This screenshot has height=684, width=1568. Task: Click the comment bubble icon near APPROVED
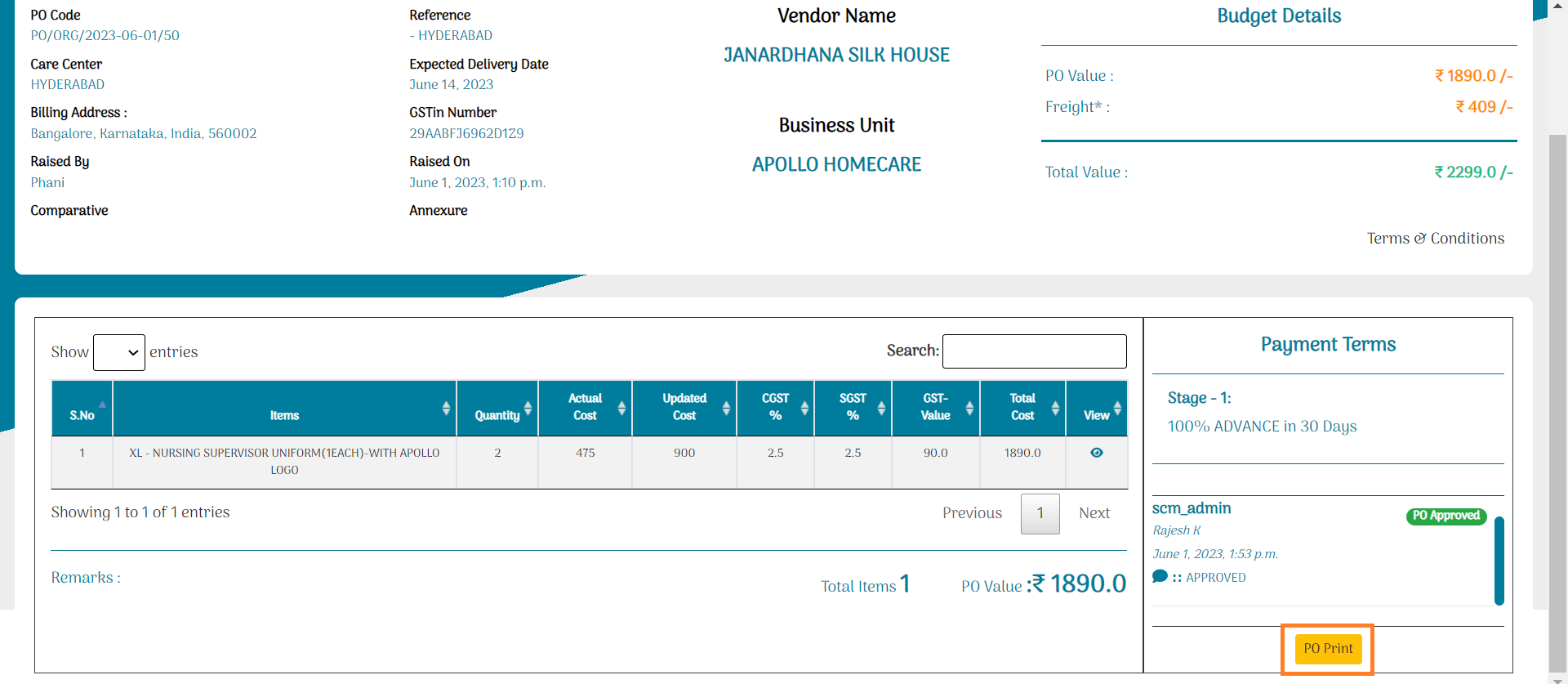pos(1159,576)
